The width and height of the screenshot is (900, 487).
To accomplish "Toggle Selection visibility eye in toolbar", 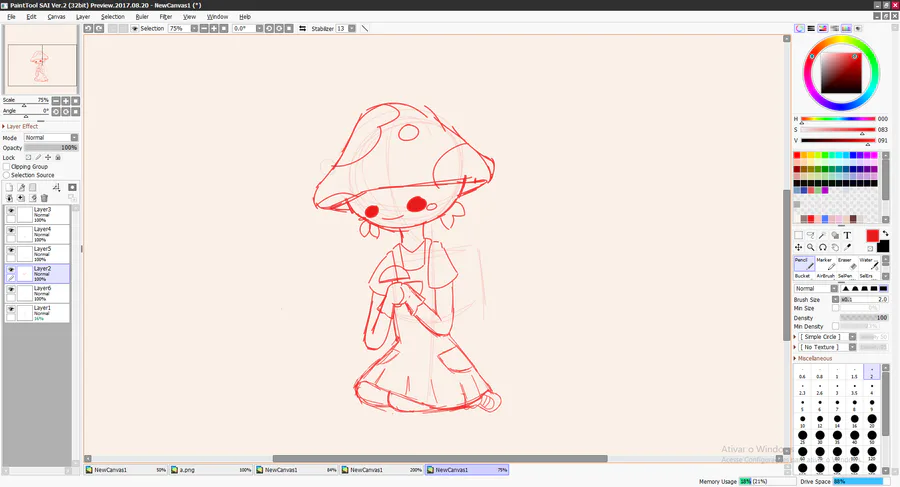I will (135, 28).
